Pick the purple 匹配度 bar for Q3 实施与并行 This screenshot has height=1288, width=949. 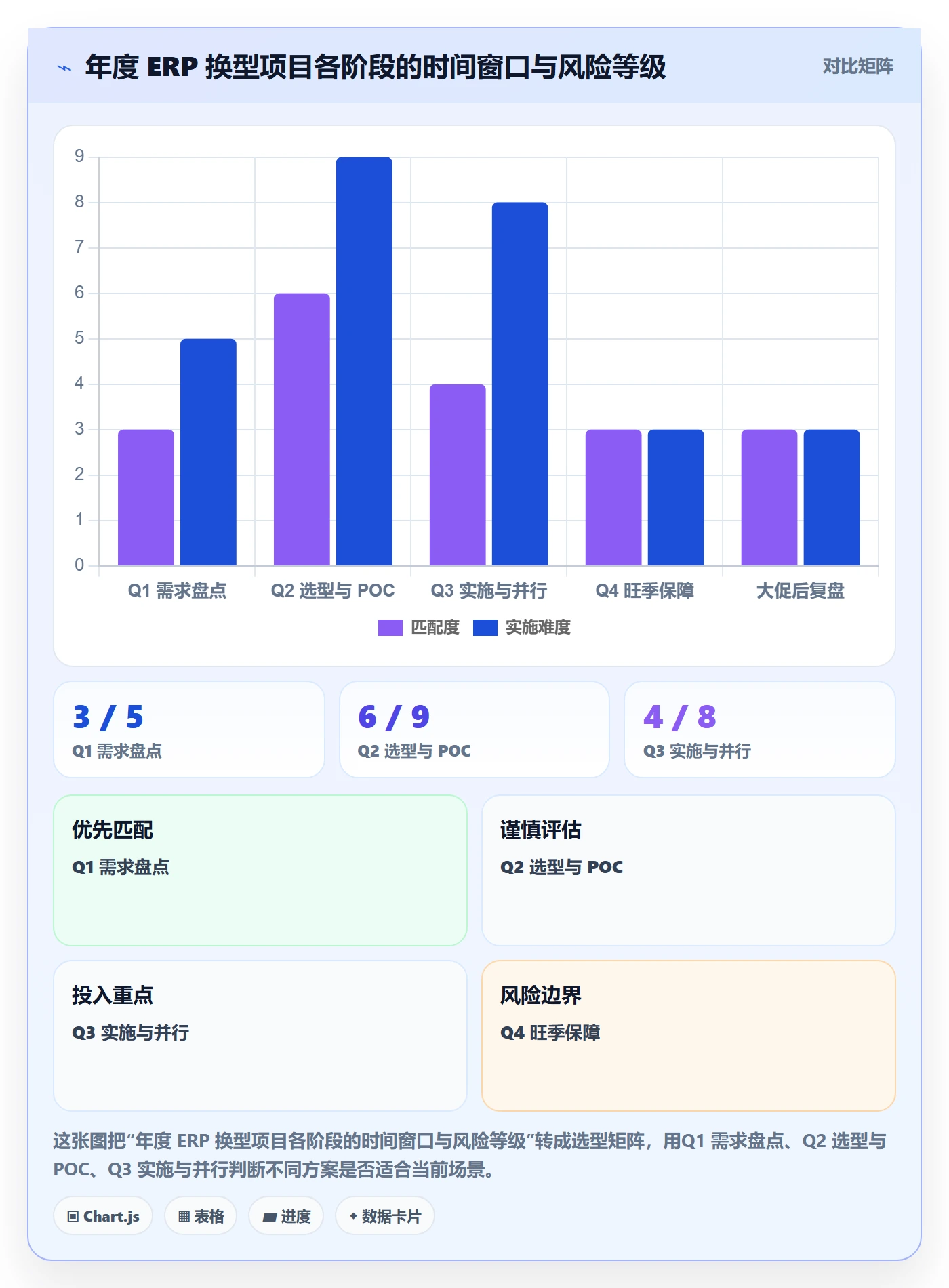pyautogui.click(x=458, y=475)
